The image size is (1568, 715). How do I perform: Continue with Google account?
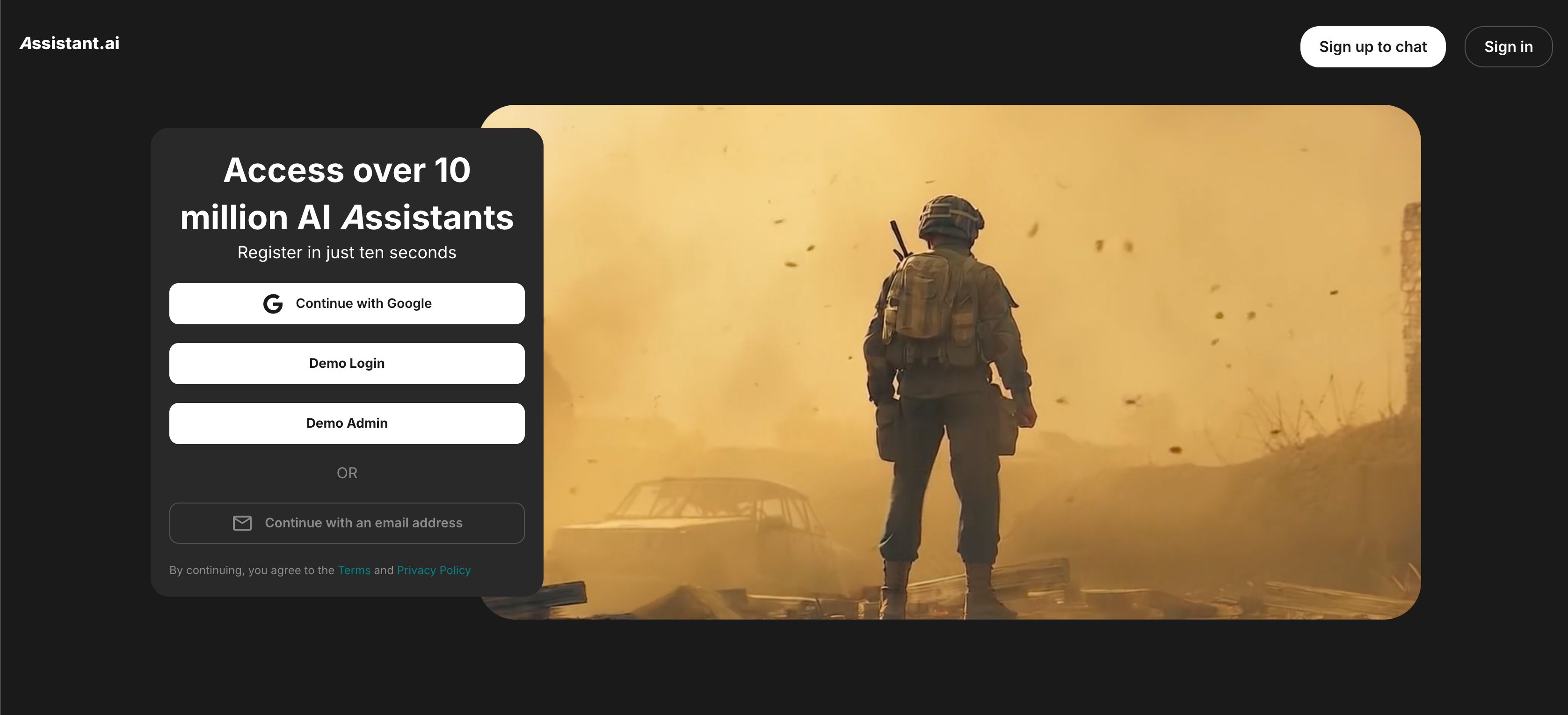pos(347,303)
